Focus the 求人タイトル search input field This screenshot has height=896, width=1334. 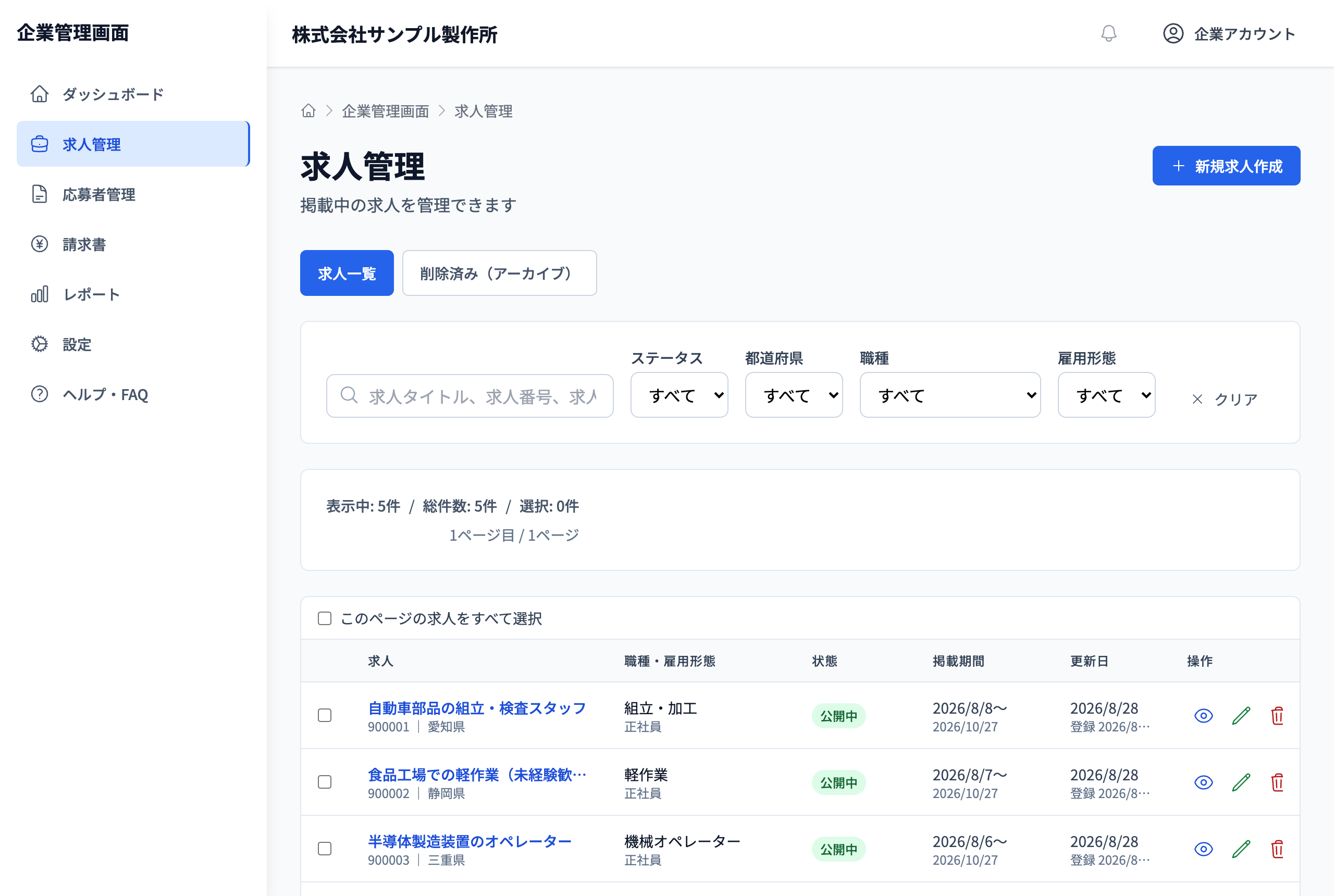[470, 395]
